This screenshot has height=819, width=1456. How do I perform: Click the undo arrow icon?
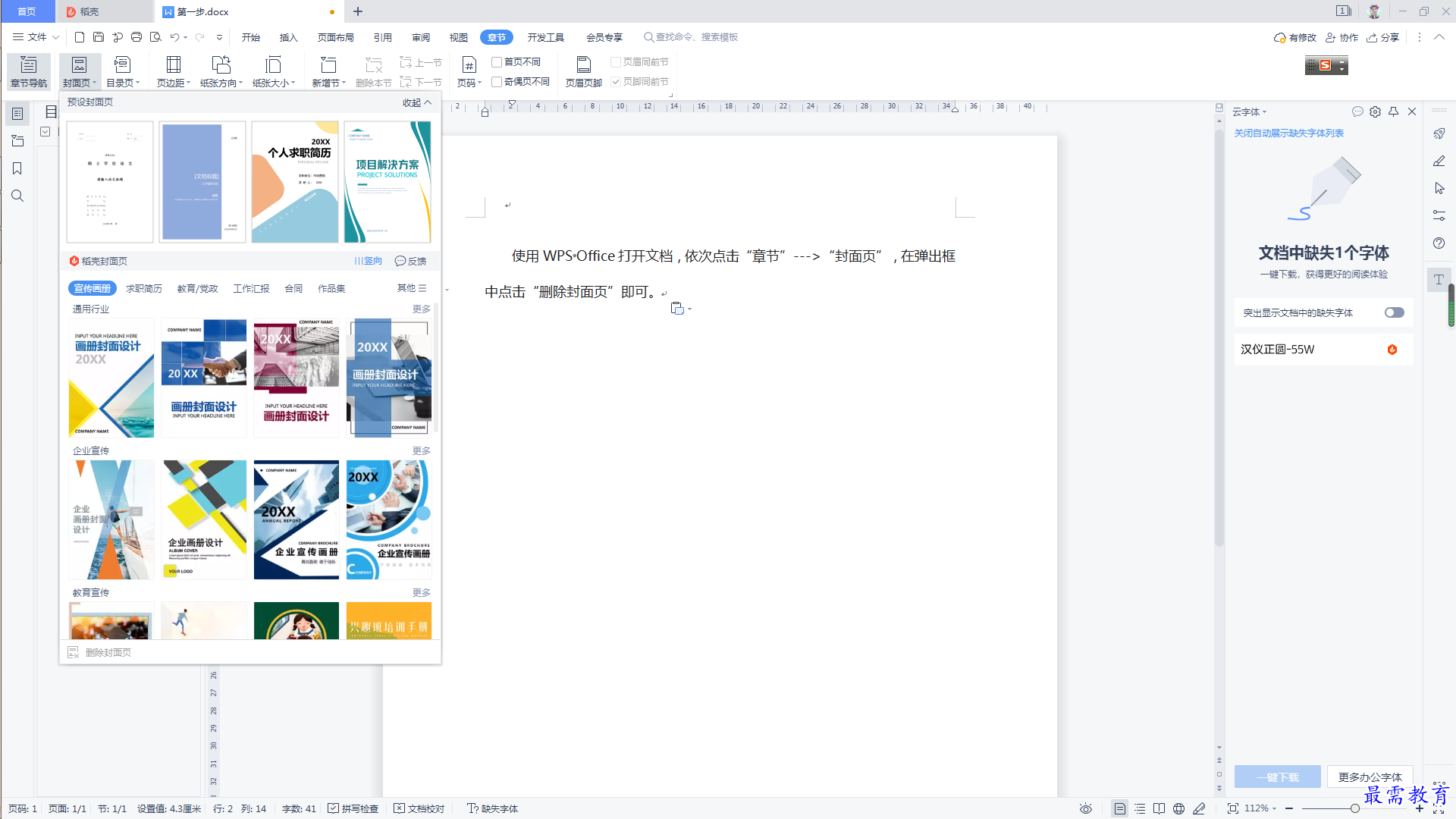[174, 37]
